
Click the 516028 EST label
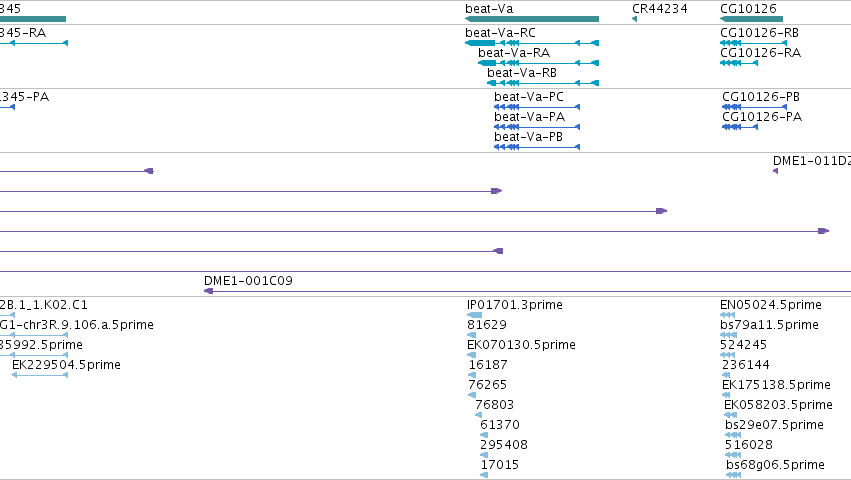click(x=748, y=445)
